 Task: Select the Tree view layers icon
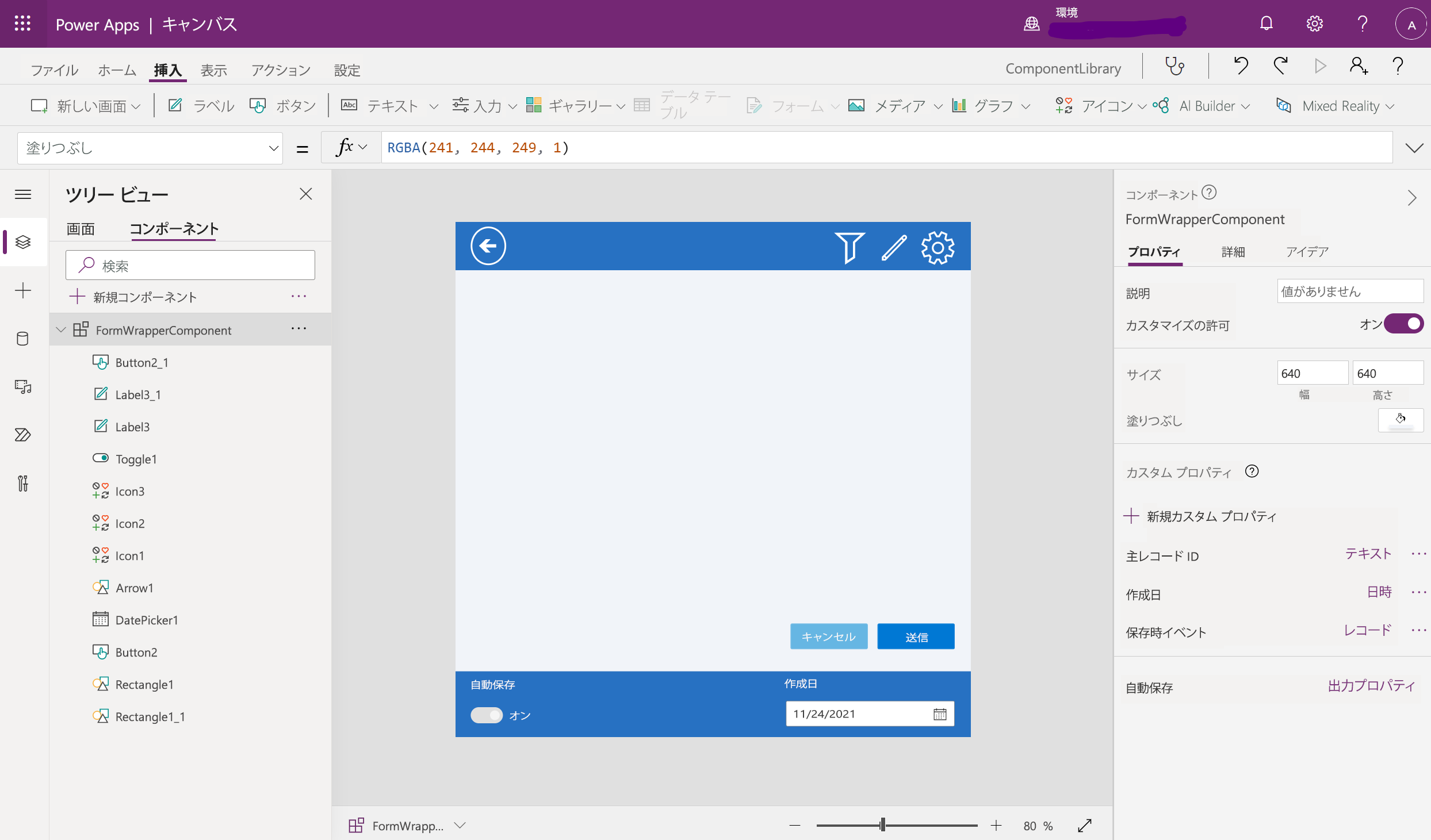23,242
